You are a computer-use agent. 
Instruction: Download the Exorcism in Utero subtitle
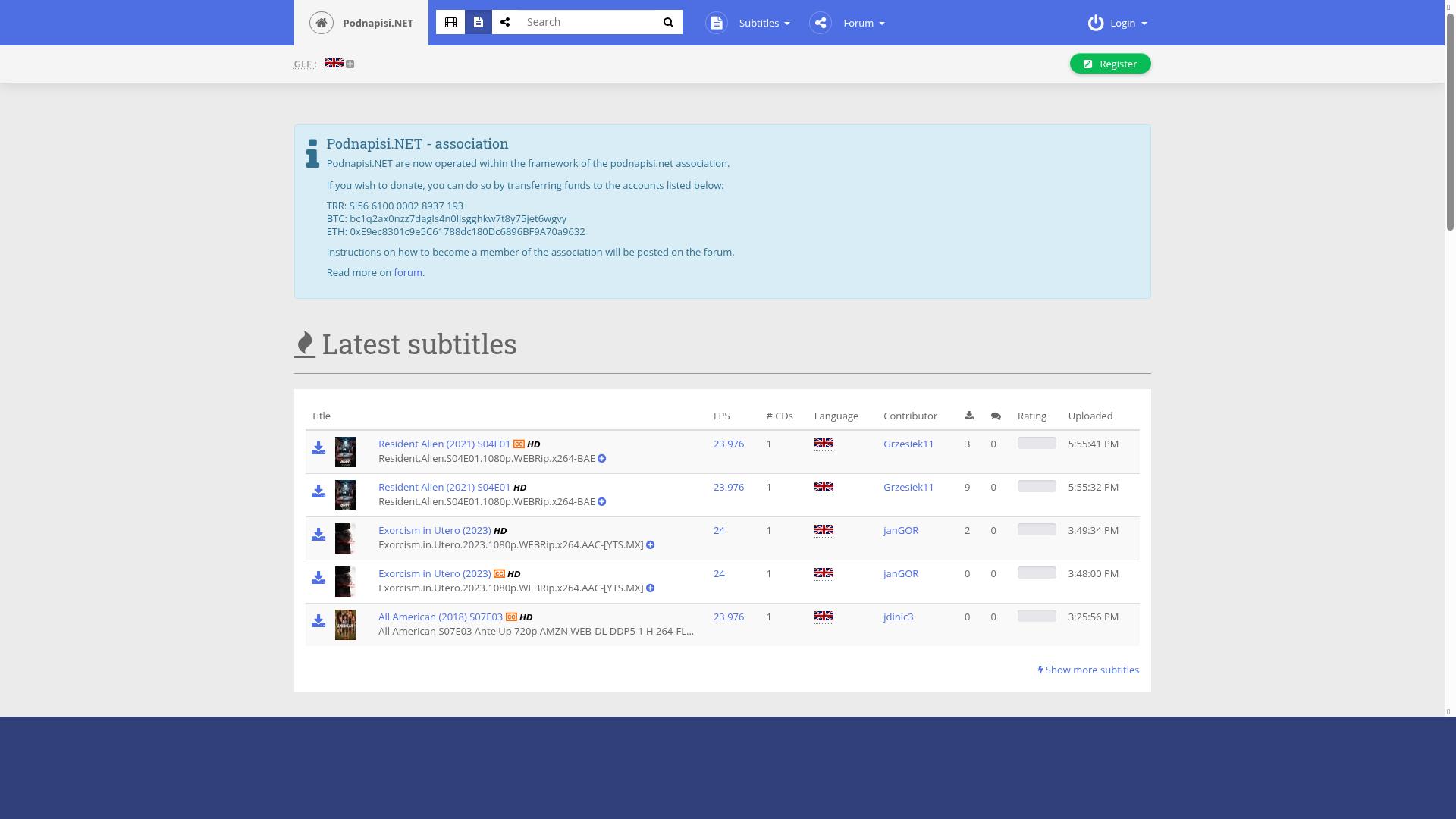tap(318, 535)
